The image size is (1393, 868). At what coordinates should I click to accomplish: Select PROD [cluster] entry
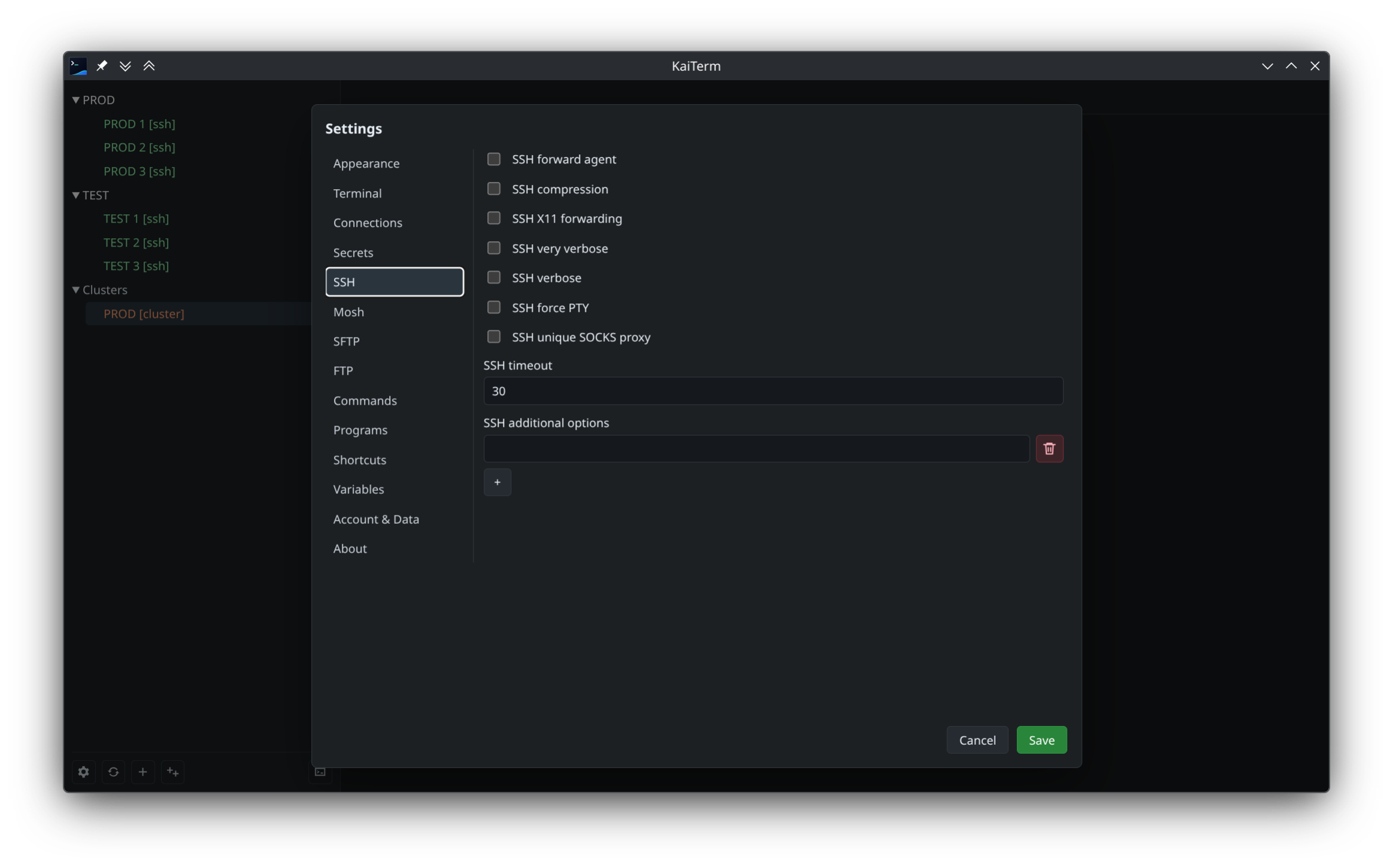coord(144,314)
